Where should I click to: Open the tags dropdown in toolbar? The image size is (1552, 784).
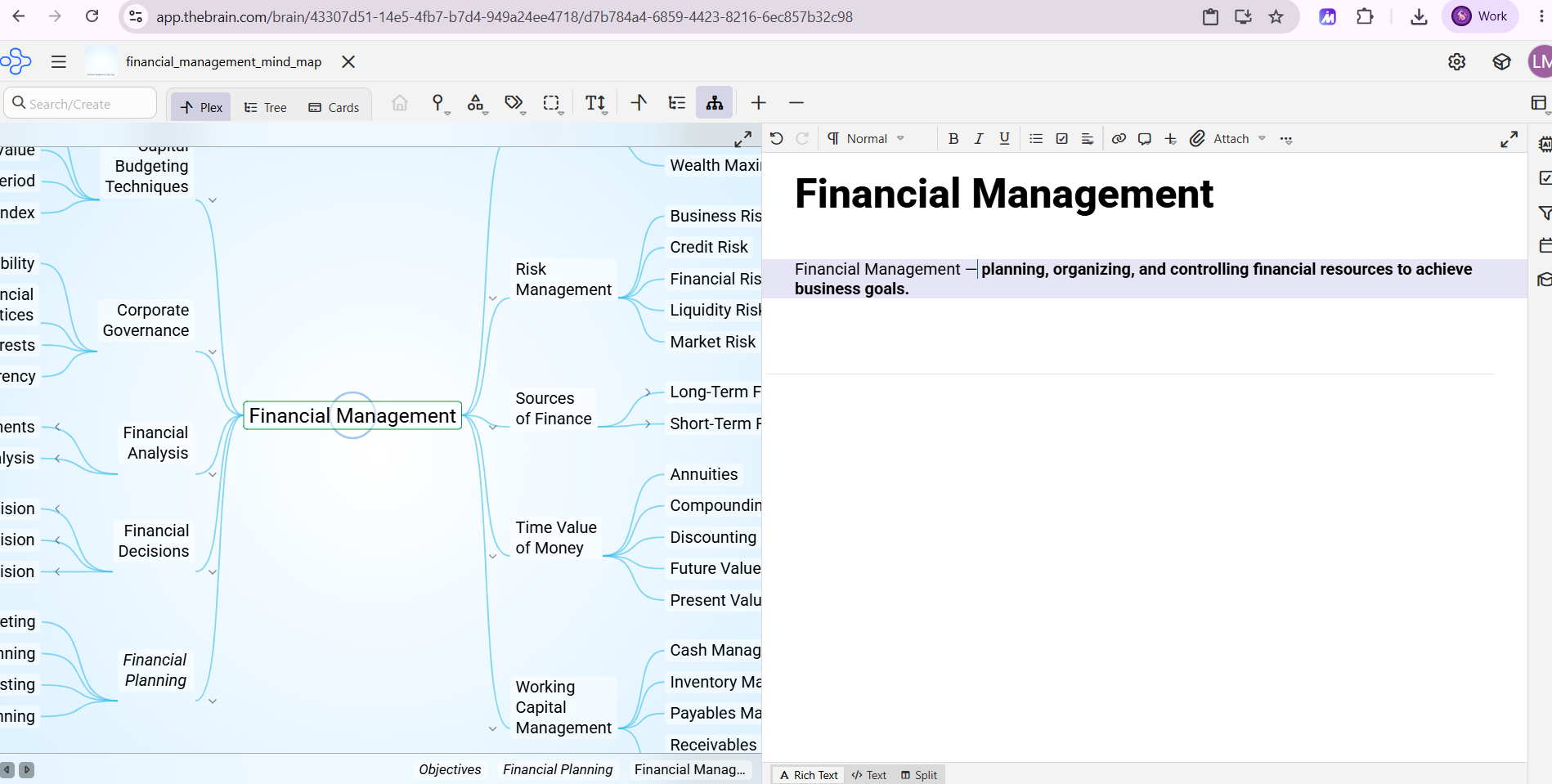(x=514, y=104)
